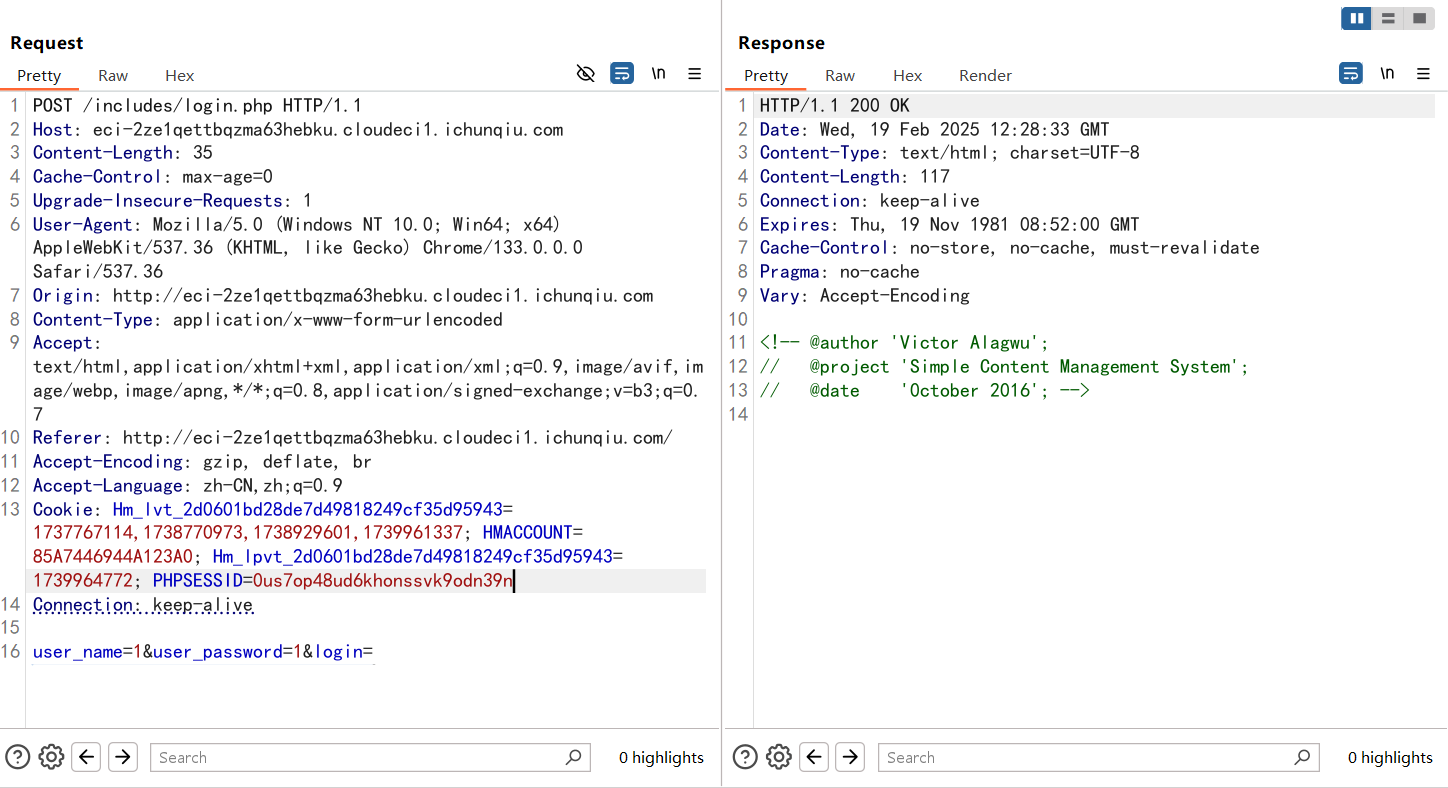Screen dimensions: 1448x788
Task: Switch to Raw tab in Request
Action: [113, 75]
